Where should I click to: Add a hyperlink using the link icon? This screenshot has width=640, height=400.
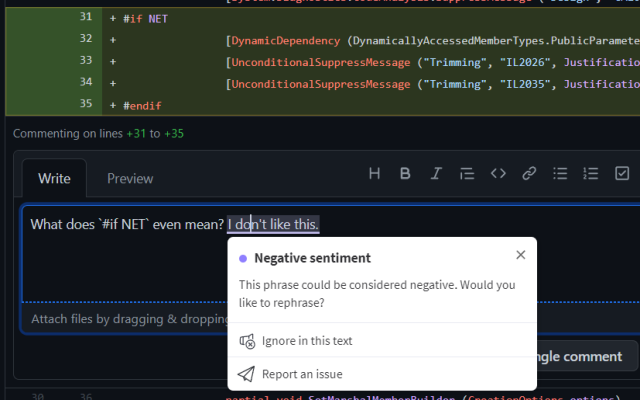pos(529,173)
